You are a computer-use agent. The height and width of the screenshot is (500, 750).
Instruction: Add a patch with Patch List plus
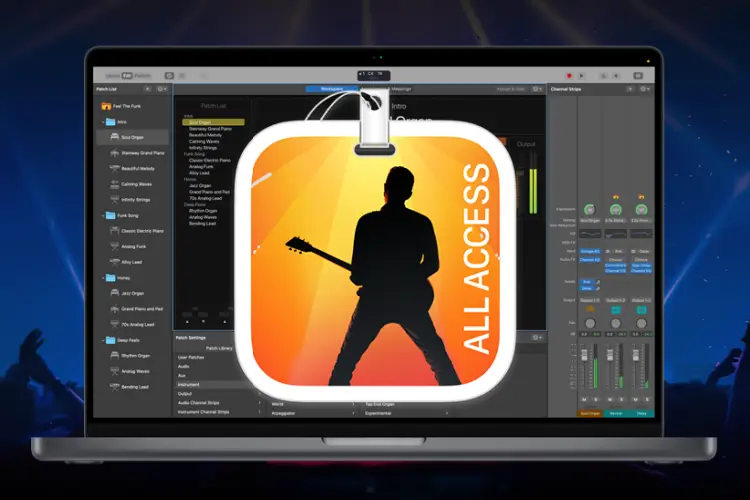[x=148, y=89]
